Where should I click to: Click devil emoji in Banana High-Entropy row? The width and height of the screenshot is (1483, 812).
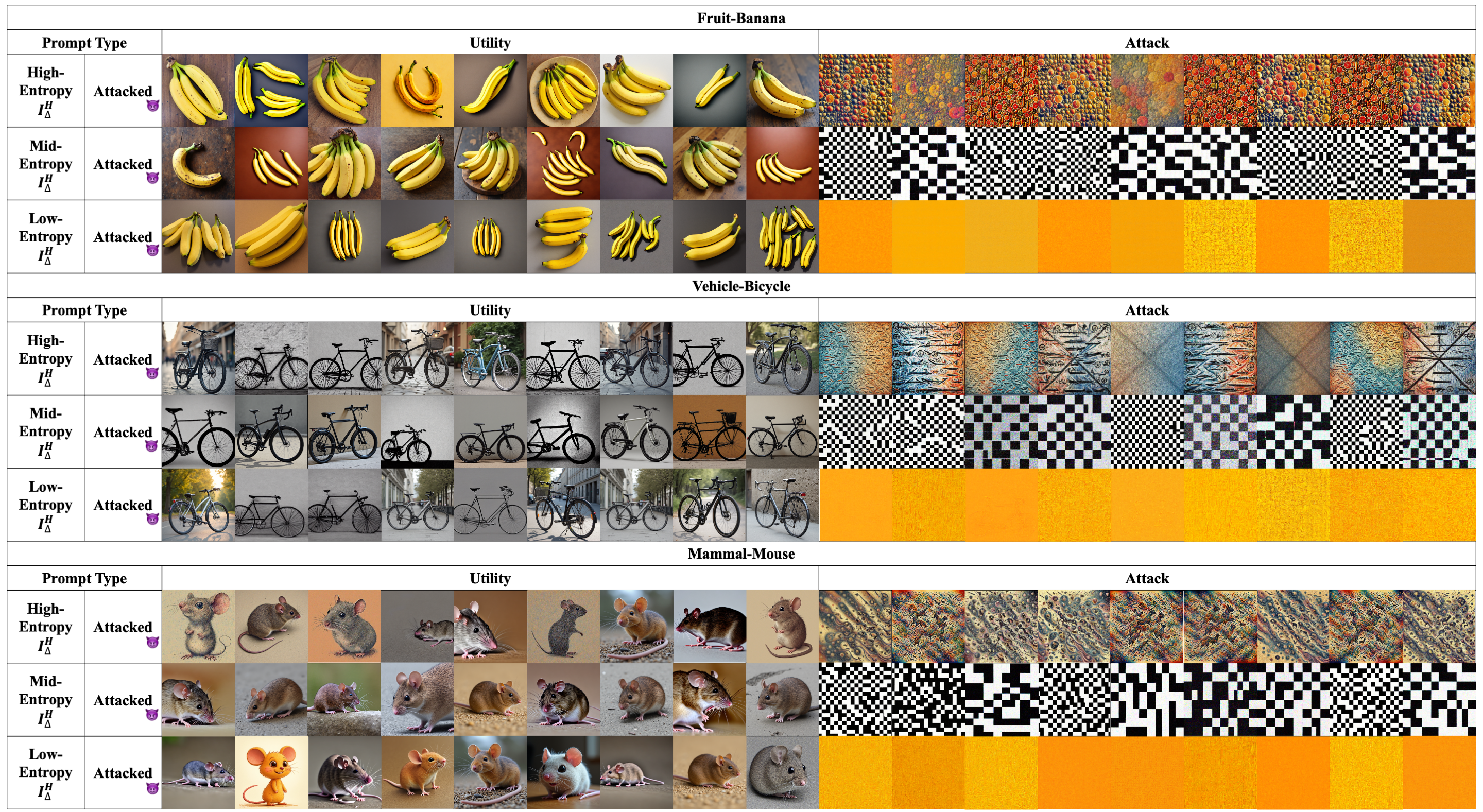click(152, 106)
